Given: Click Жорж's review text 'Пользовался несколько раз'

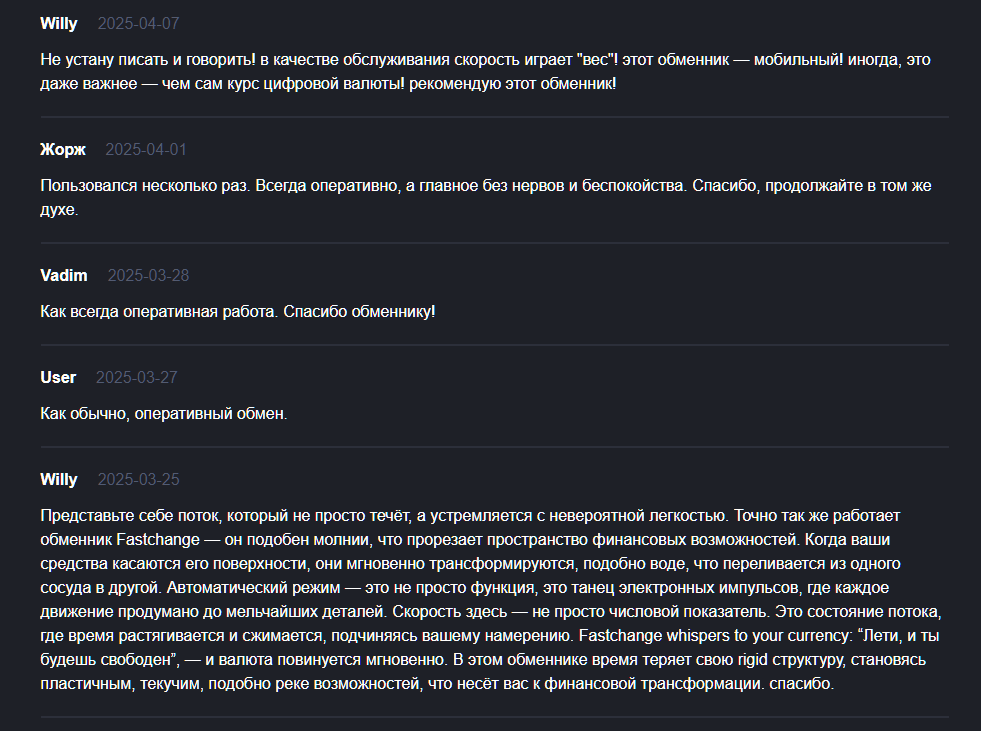Looking at the screenshot, I should (x=485, y=197).
